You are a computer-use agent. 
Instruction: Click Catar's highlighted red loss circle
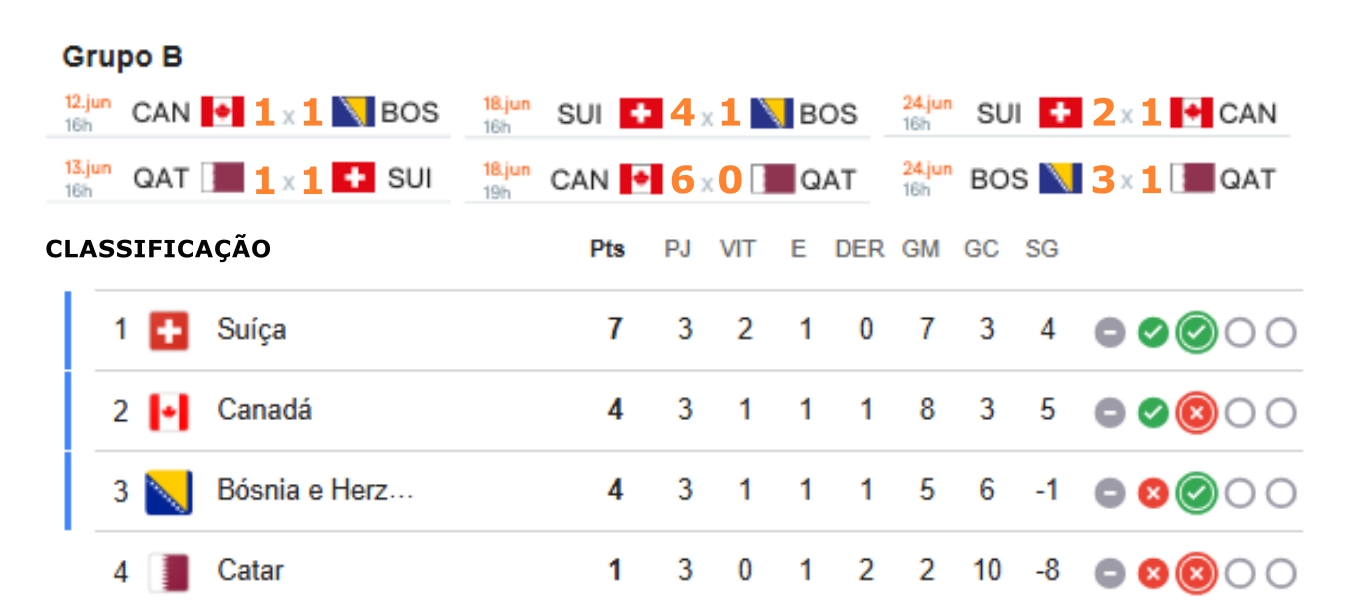[x=1196, y=573]
